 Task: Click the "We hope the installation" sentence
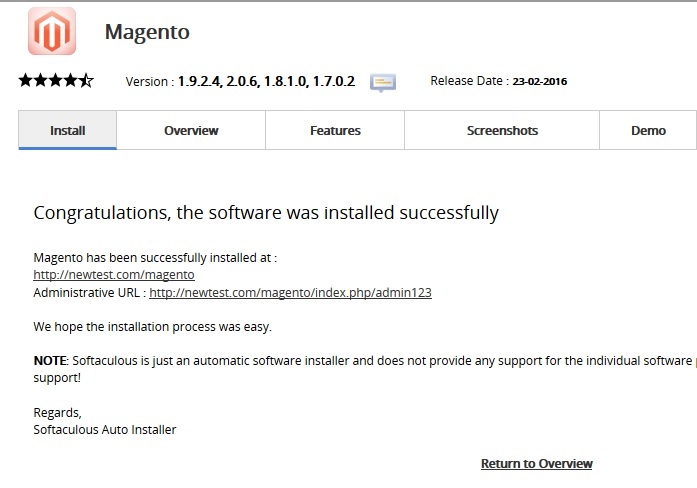click(152, 327)
